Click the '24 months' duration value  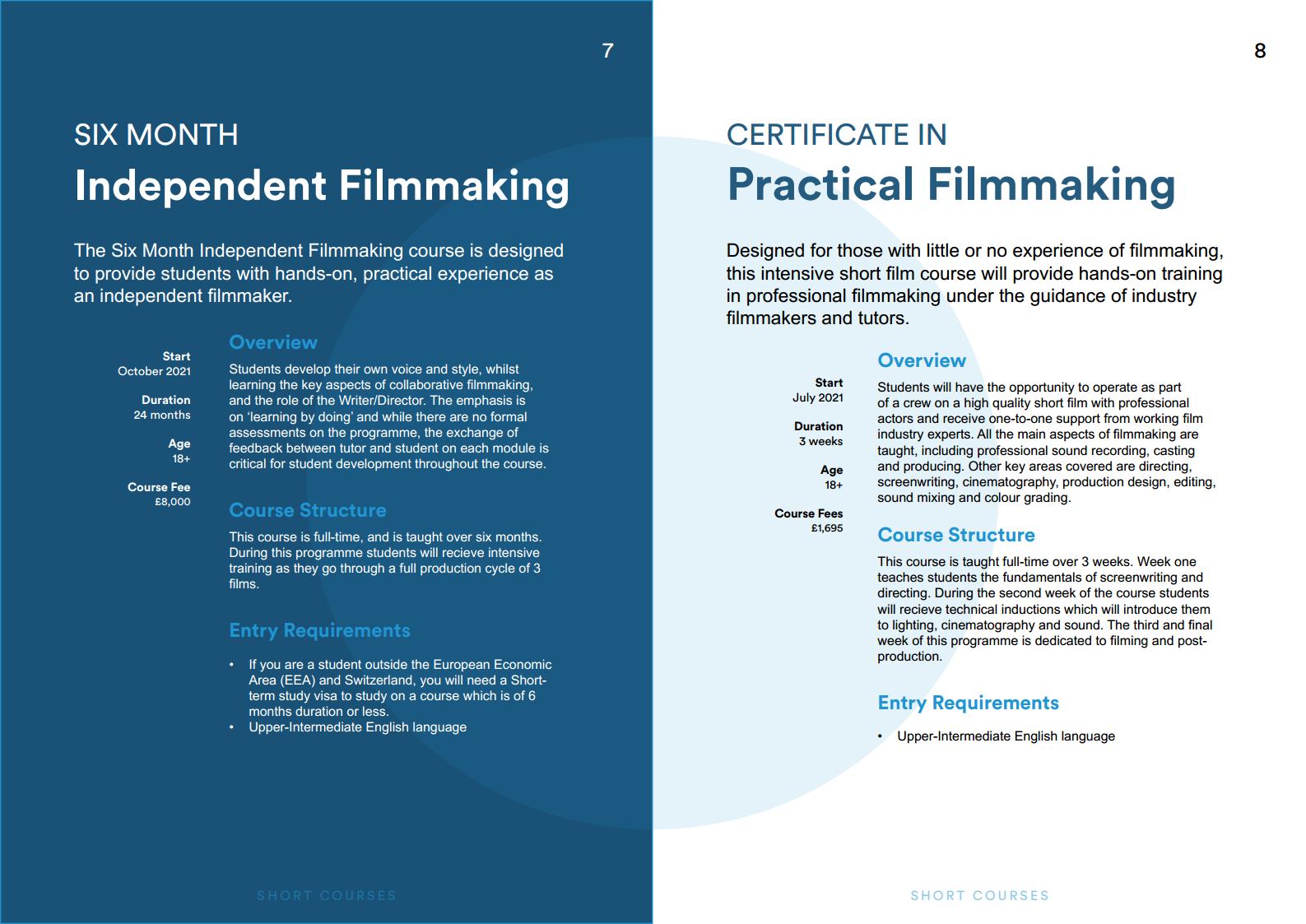tap(162, 415)
